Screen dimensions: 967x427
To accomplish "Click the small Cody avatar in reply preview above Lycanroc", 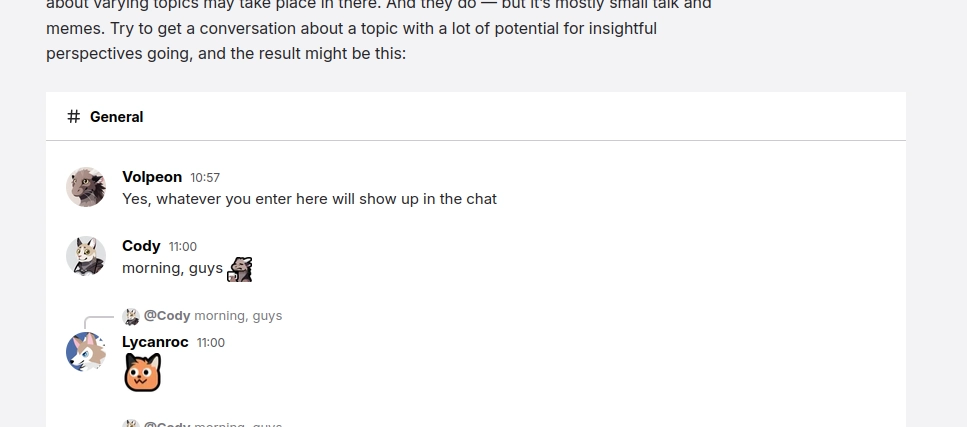I will point(131,316).
